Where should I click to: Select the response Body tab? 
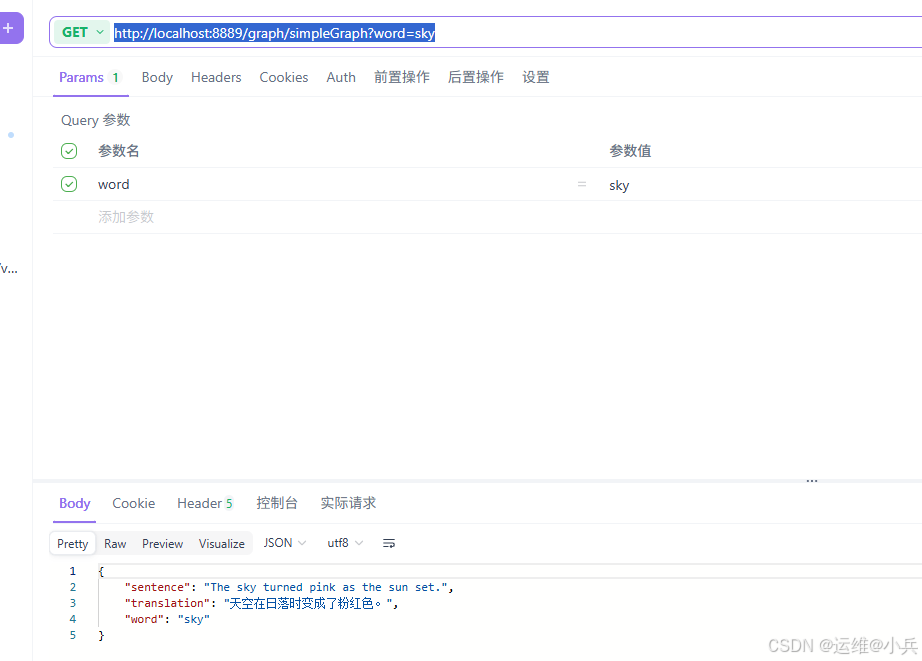(75, 503)
